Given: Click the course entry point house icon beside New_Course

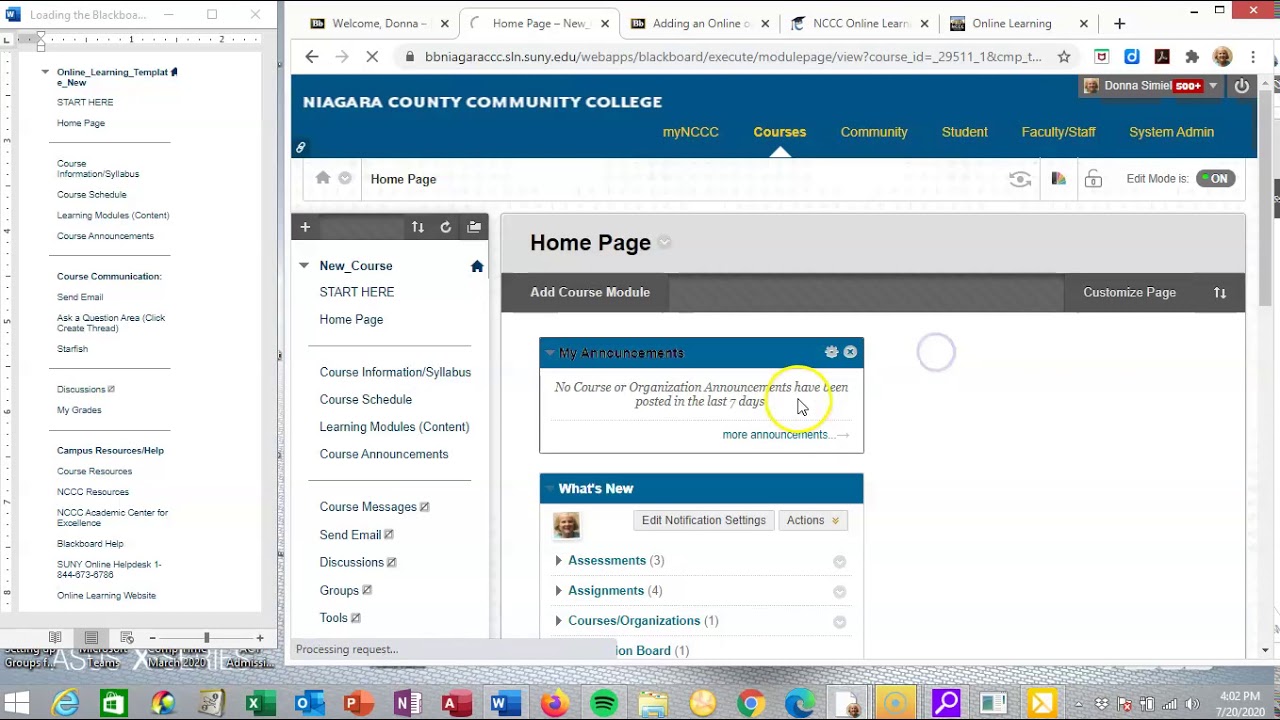Looking at the screenshot, I should click(x=477, y=266).
